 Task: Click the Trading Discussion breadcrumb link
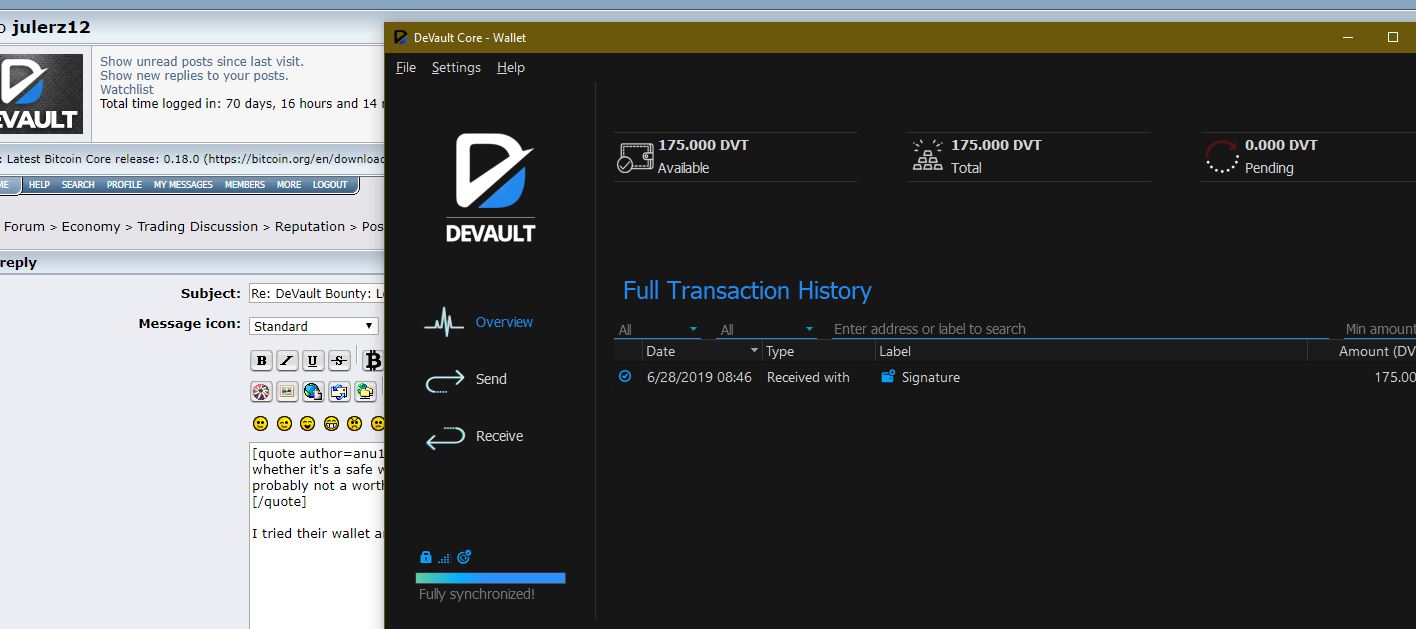pyautogui.click(x=198, y=227)
